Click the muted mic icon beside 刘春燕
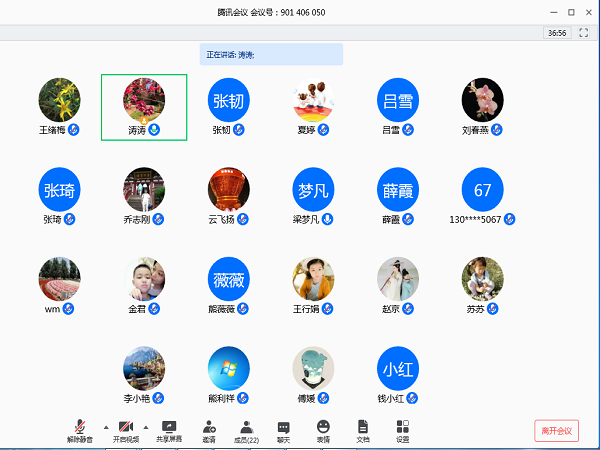The height and width of the screenshot is (450, 600). 497,130
